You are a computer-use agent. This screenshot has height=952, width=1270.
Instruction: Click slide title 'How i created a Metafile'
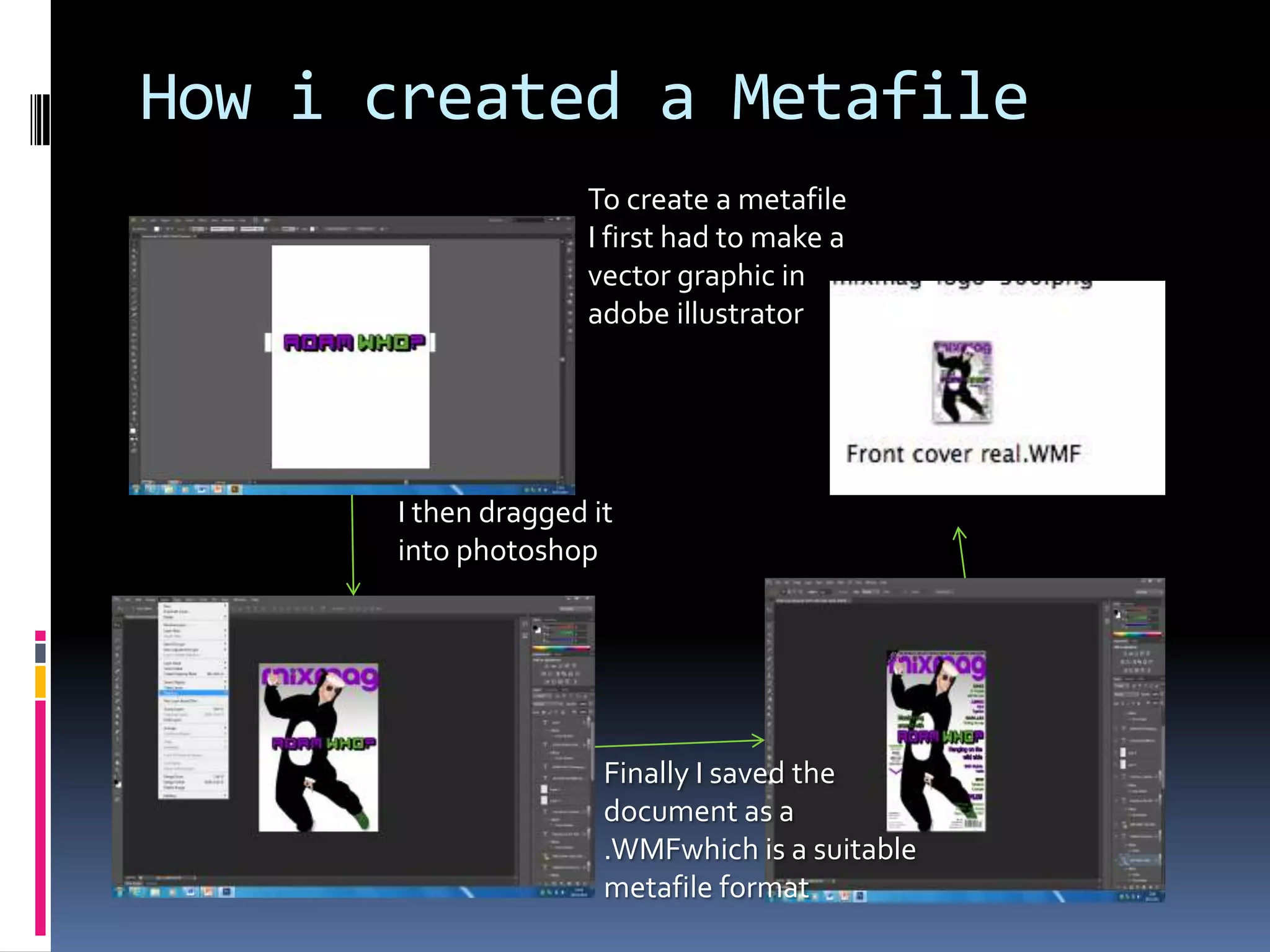(584, 97)
